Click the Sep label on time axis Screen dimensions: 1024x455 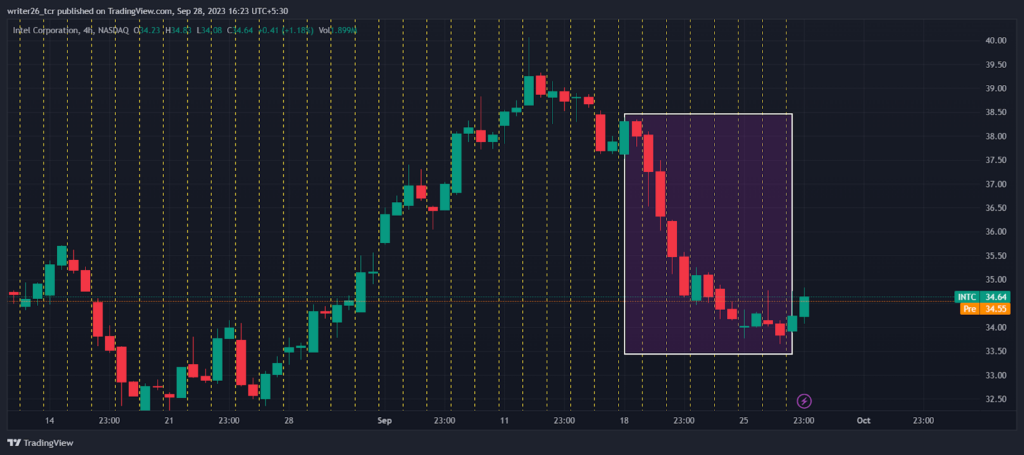384,421
